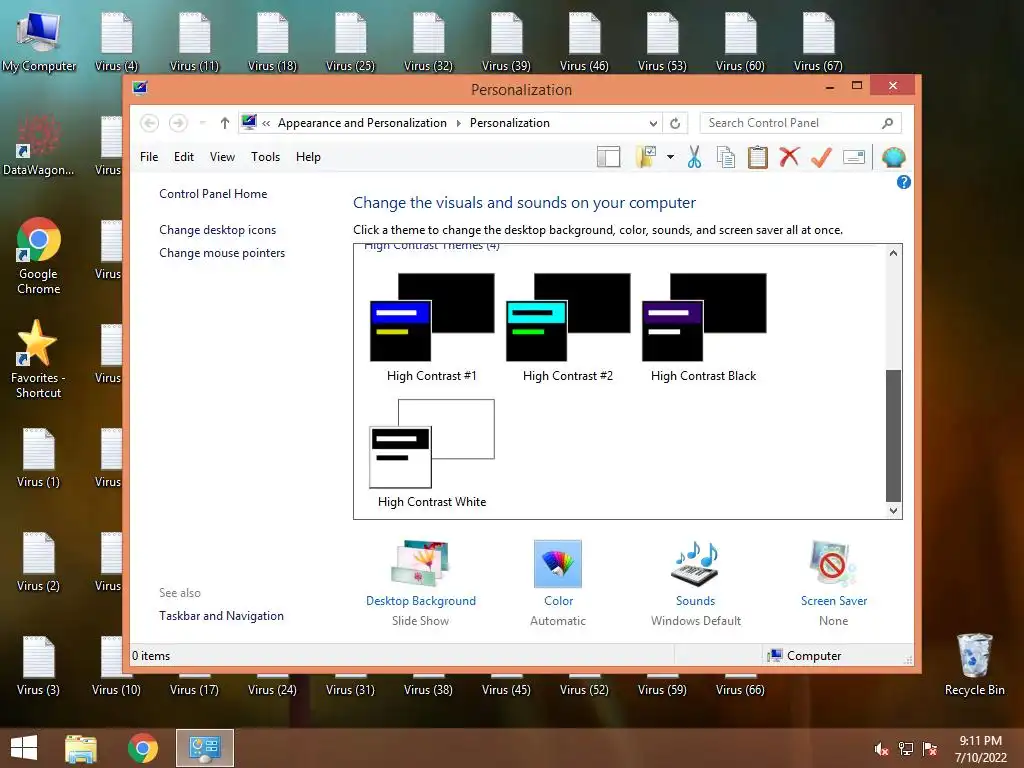This screenshot has height=768, width=1024.
Task: Open the File menu
Action: 149,157
